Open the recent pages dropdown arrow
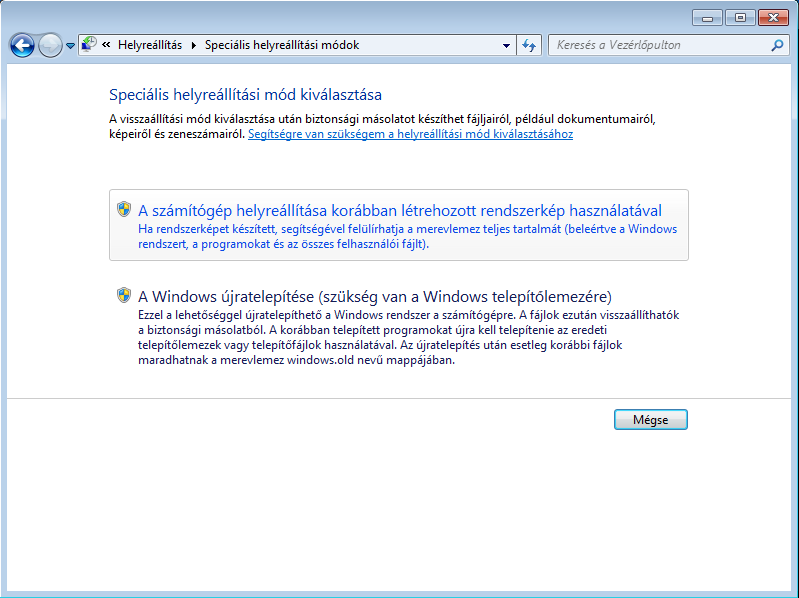Image resolution: width=799 pixels, height=598 pixels. point(70,46)
